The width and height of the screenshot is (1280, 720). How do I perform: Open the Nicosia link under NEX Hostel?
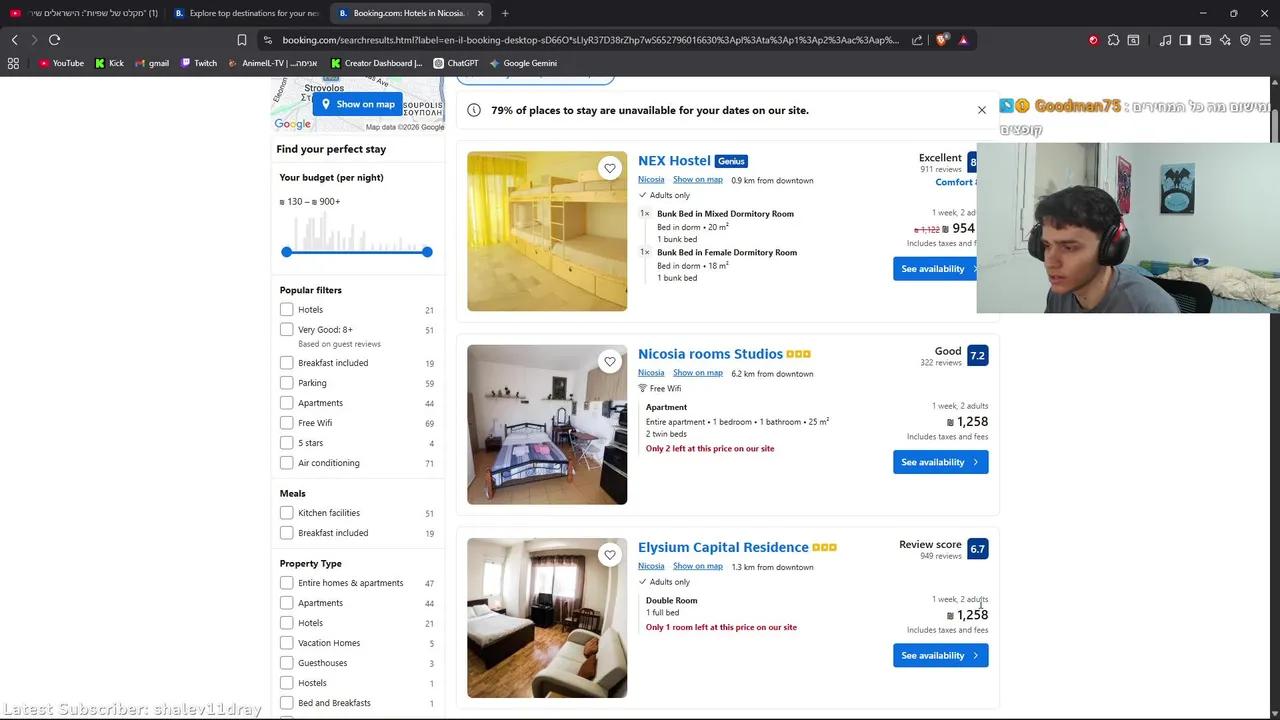click(651, 180)
